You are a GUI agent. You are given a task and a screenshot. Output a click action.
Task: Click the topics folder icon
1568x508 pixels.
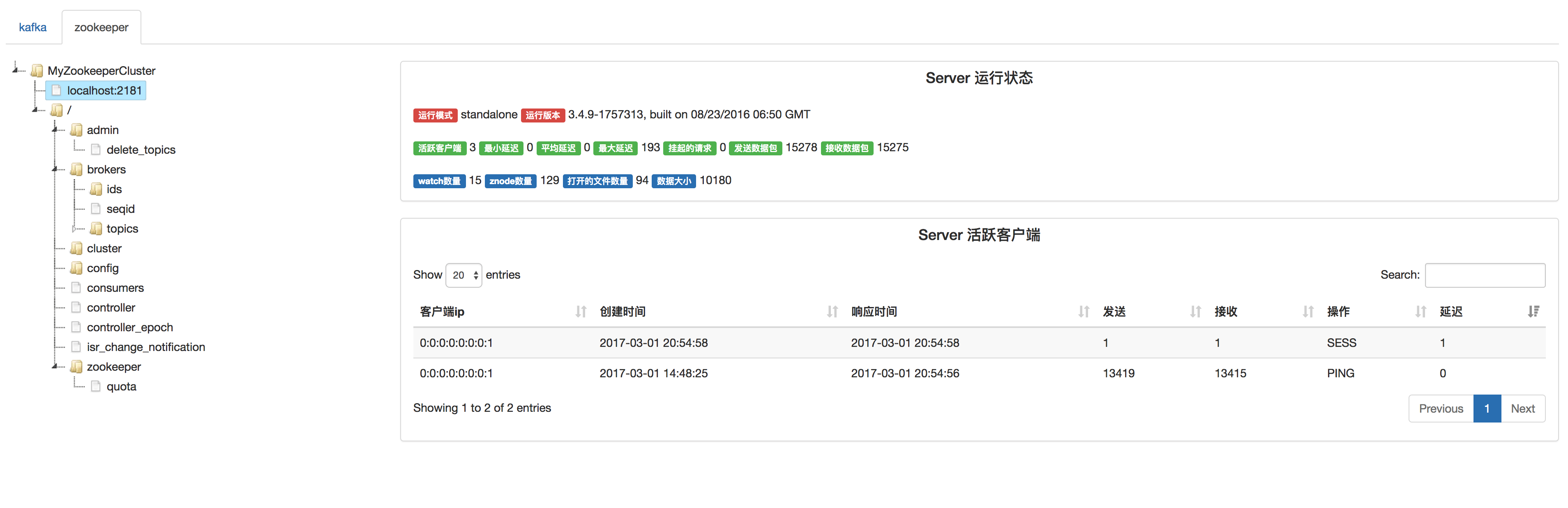(x=96, y=229)
